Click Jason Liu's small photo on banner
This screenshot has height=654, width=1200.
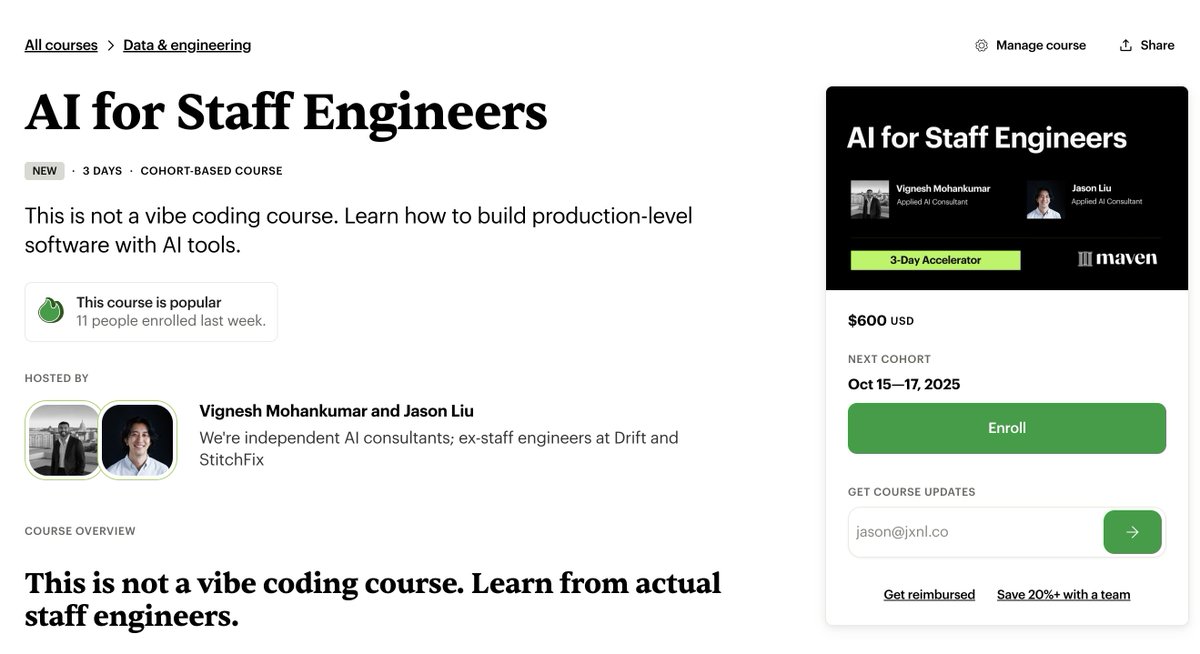pos(1044,199)
